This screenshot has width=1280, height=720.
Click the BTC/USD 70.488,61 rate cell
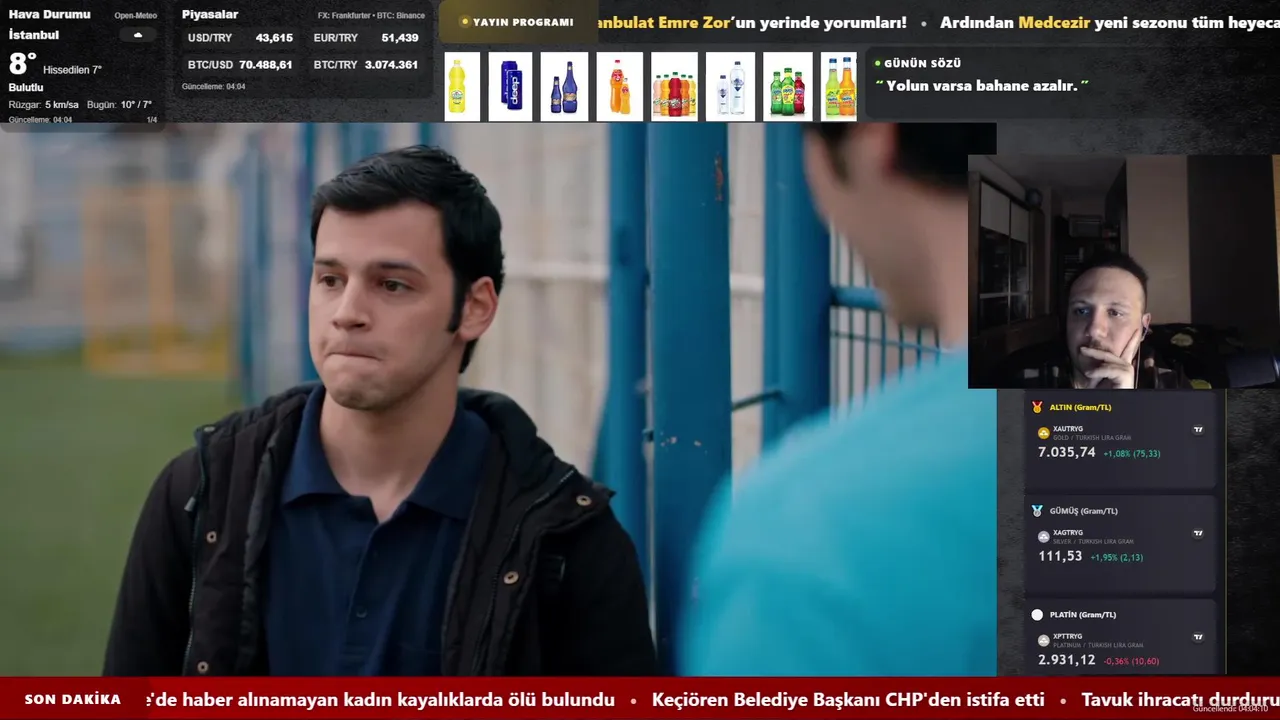[x=240, y=65]
